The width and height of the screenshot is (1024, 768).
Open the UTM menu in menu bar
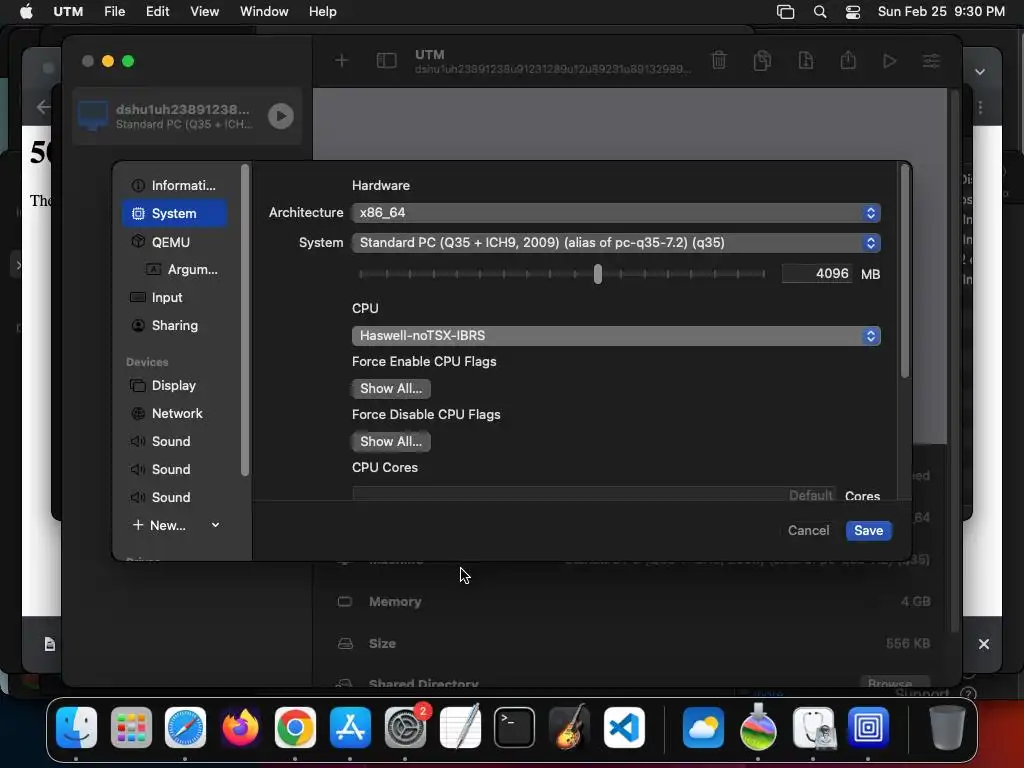click(x=68, y=11)
